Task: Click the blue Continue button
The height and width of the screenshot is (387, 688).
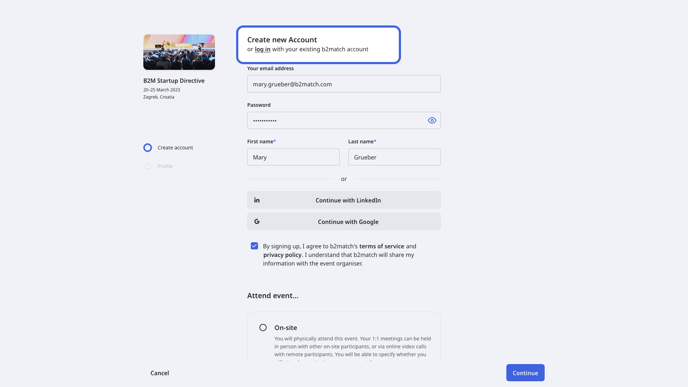Action: point(525,373)
